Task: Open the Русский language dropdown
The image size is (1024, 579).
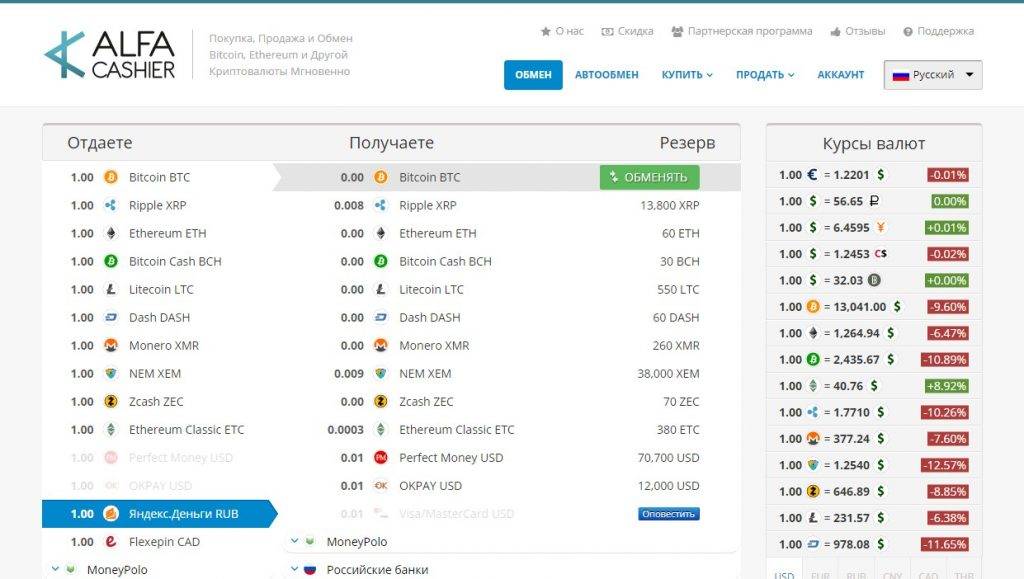Action: (933, 74)
